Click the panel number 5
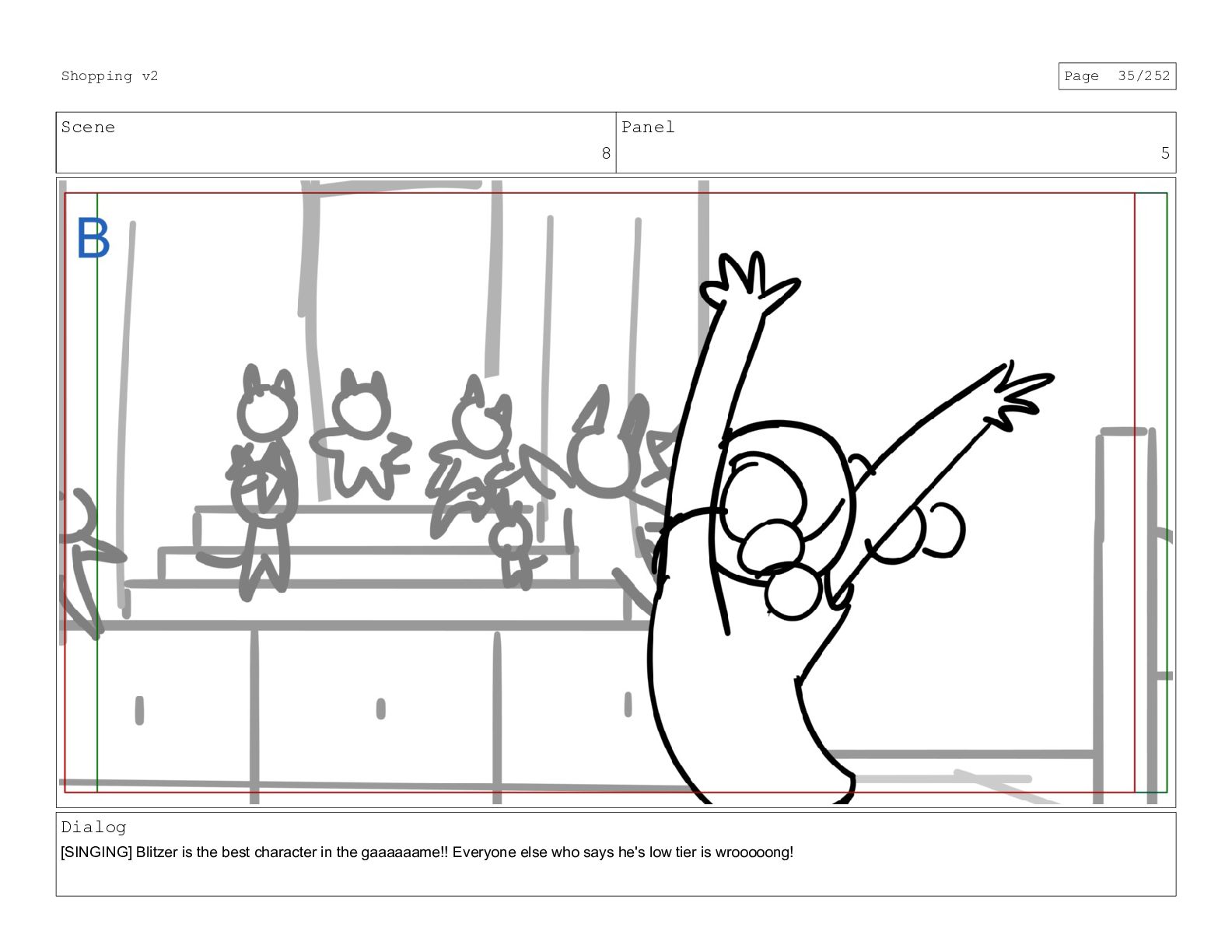The image size is (1232, 952). (x=1165, y=153)
